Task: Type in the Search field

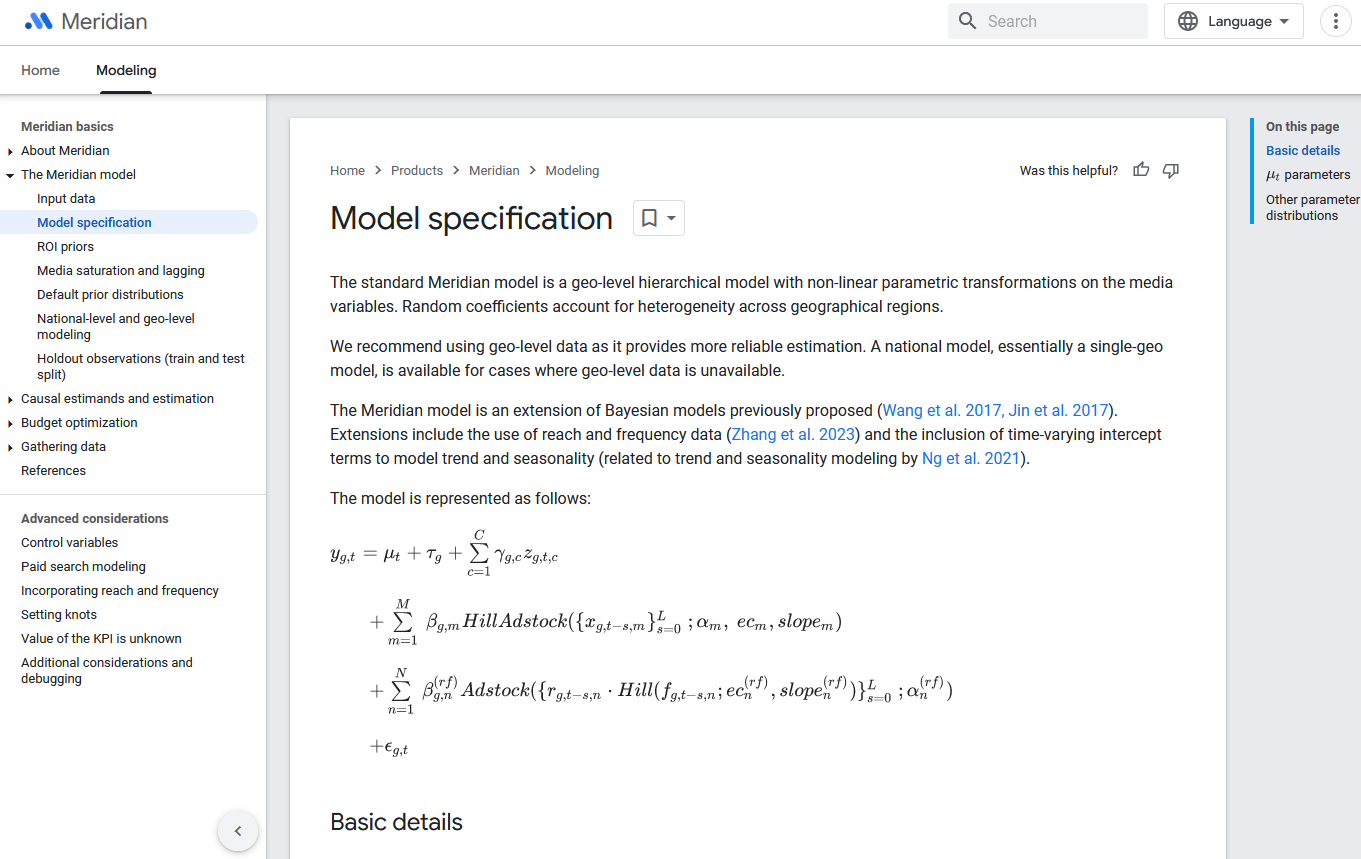Action: tap(1060, 21)
